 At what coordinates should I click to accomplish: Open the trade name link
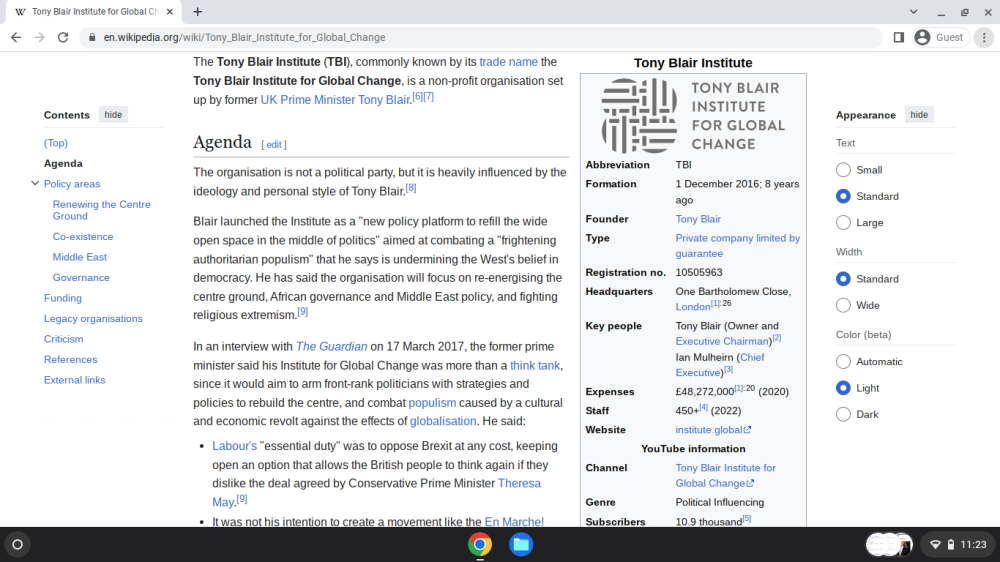508,62
